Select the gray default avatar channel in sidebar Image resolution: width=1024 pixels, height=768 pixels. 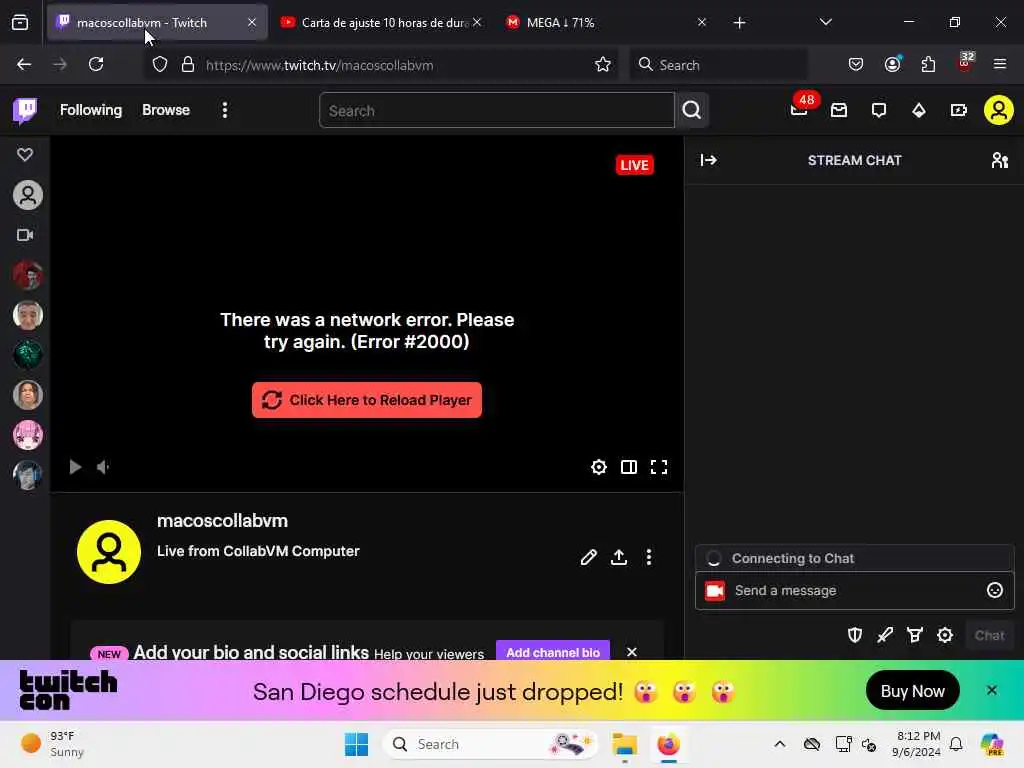tap(28, 195)
